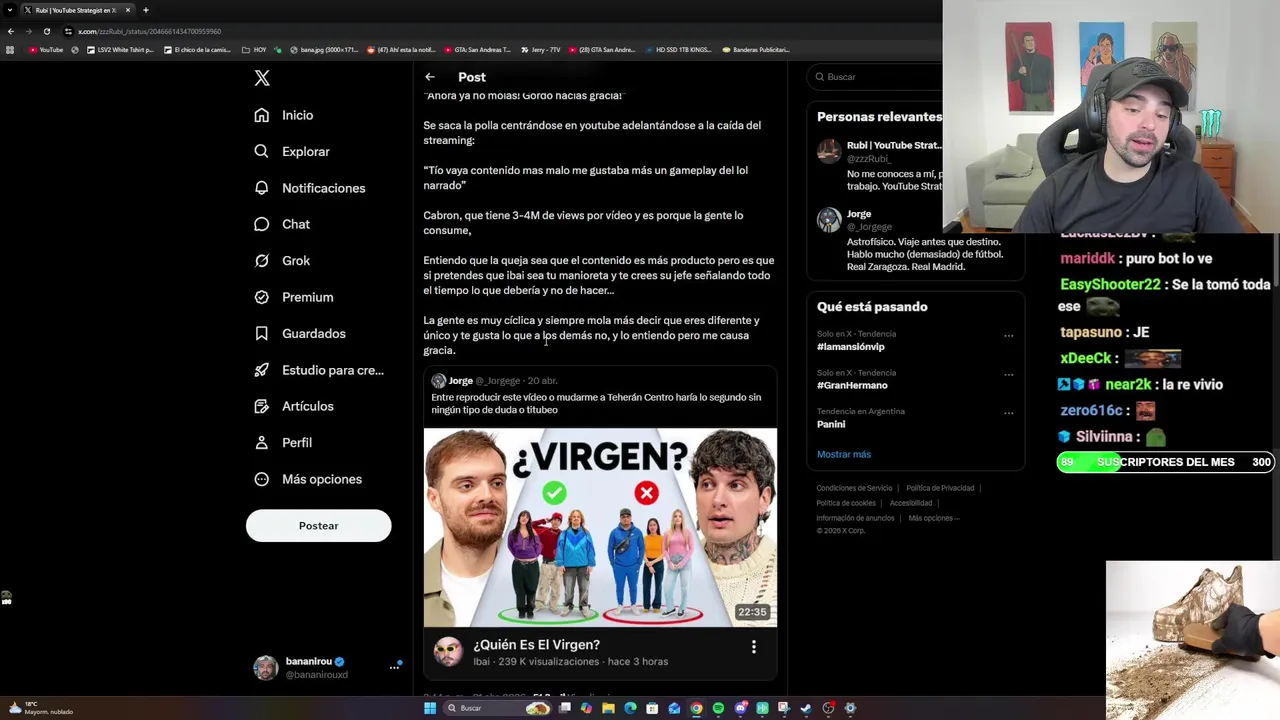Open a new browser tab
1280x720 pixels.
[x=145, y=10]
